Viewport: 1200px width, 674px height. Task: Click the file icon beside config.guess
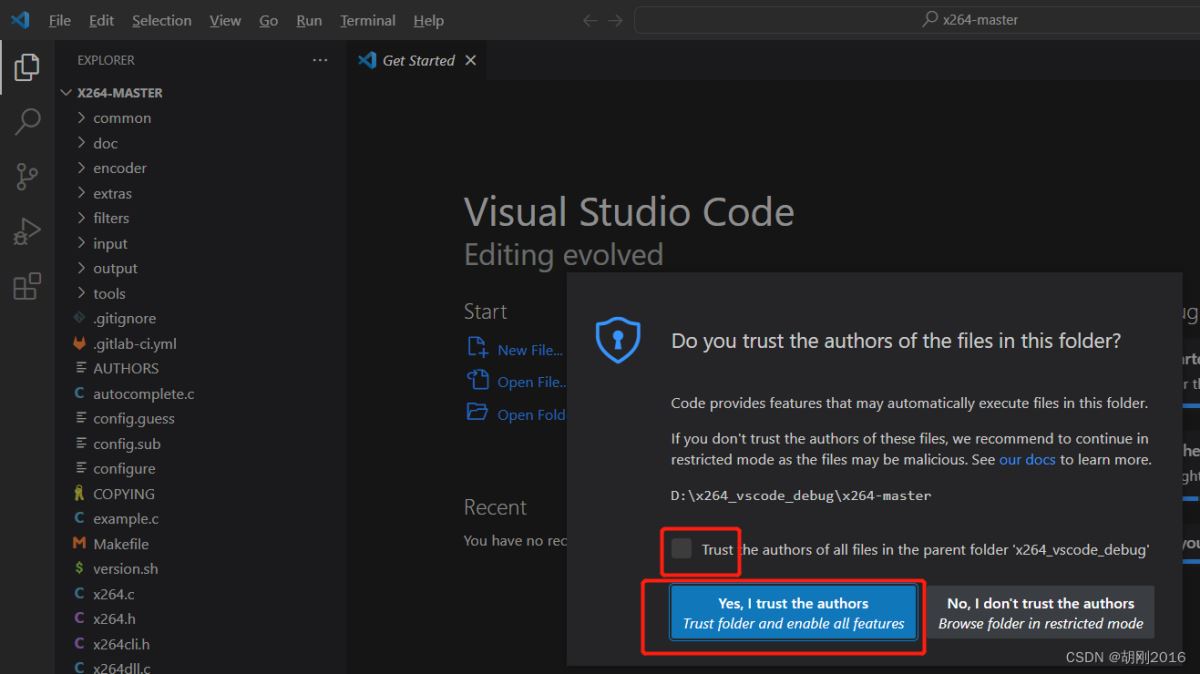(80, 418)
